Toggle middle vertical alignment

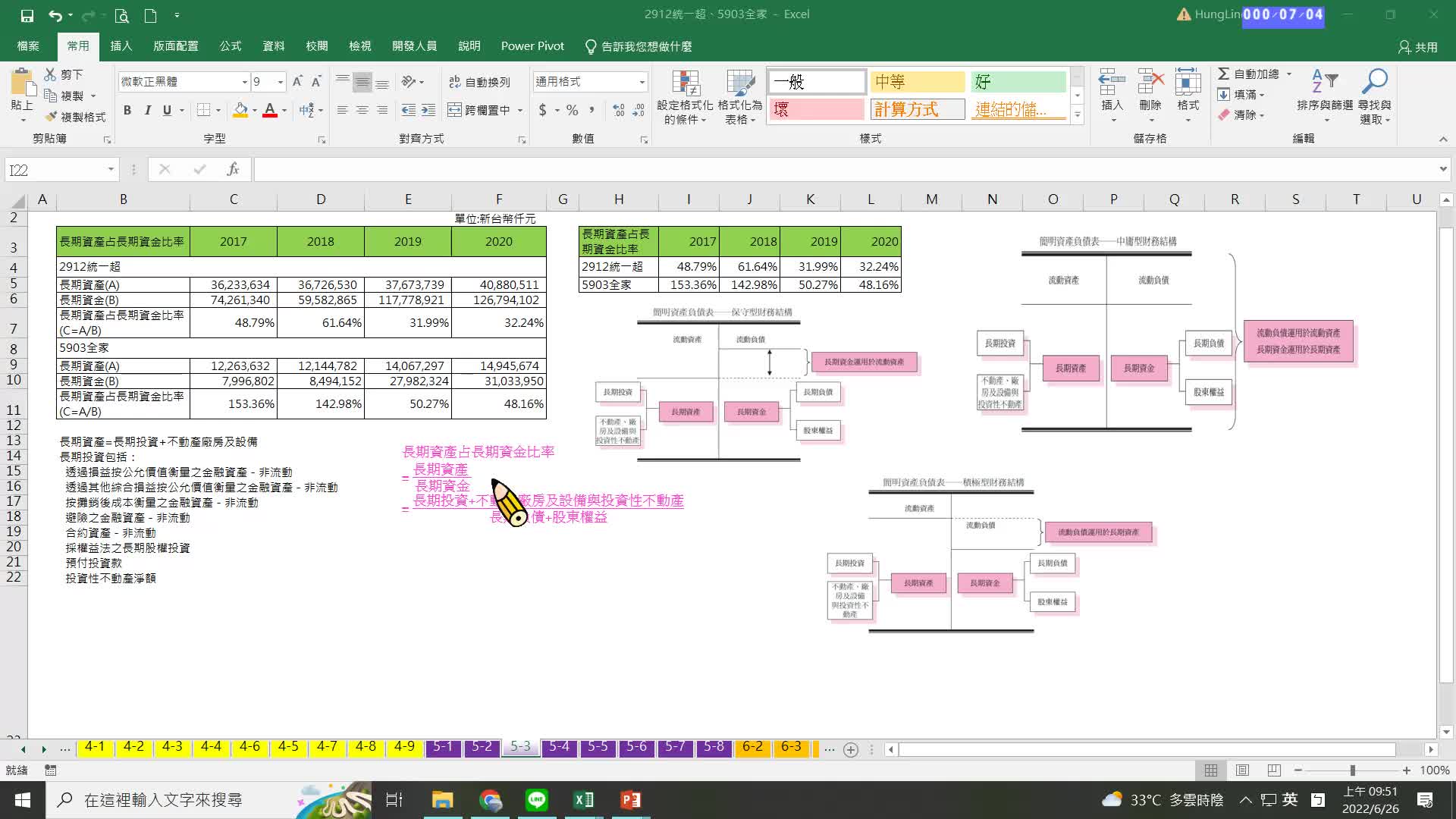tap(362, 81)
